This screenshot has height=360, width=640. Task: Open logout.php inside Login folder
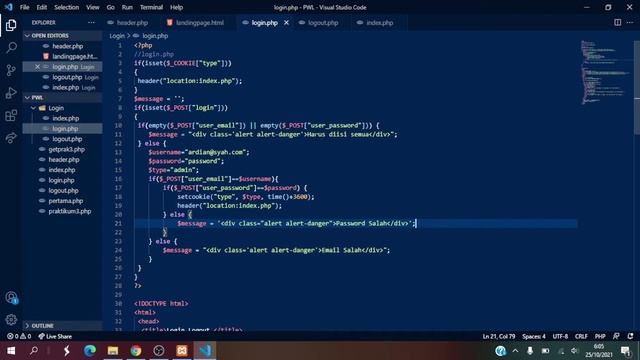(x=67, y=139)
